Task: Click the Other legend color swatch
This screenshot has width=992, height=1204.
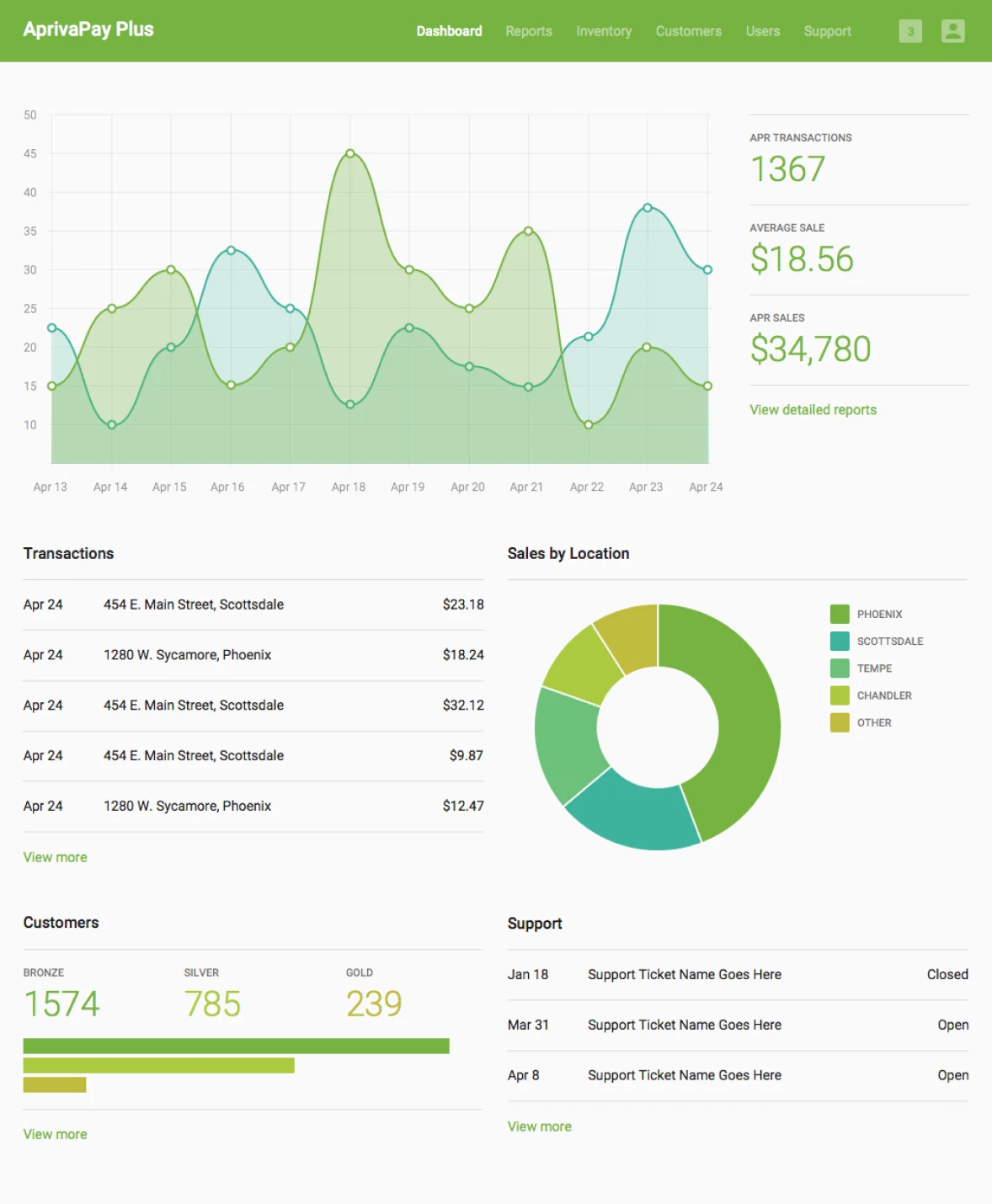Action: (x=838, y=722)
